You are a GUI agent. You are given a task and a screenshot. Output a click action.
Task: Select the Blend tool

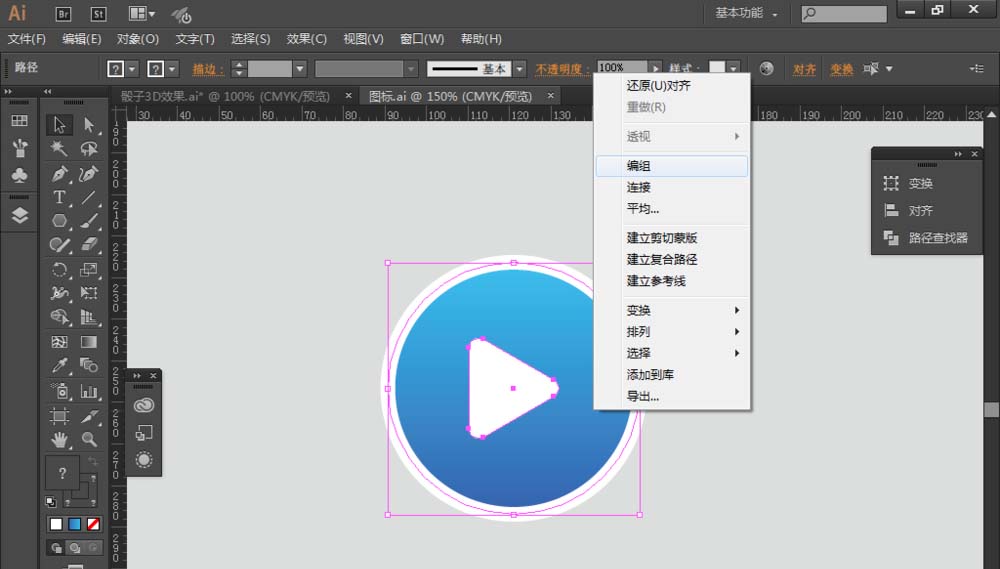89,366
